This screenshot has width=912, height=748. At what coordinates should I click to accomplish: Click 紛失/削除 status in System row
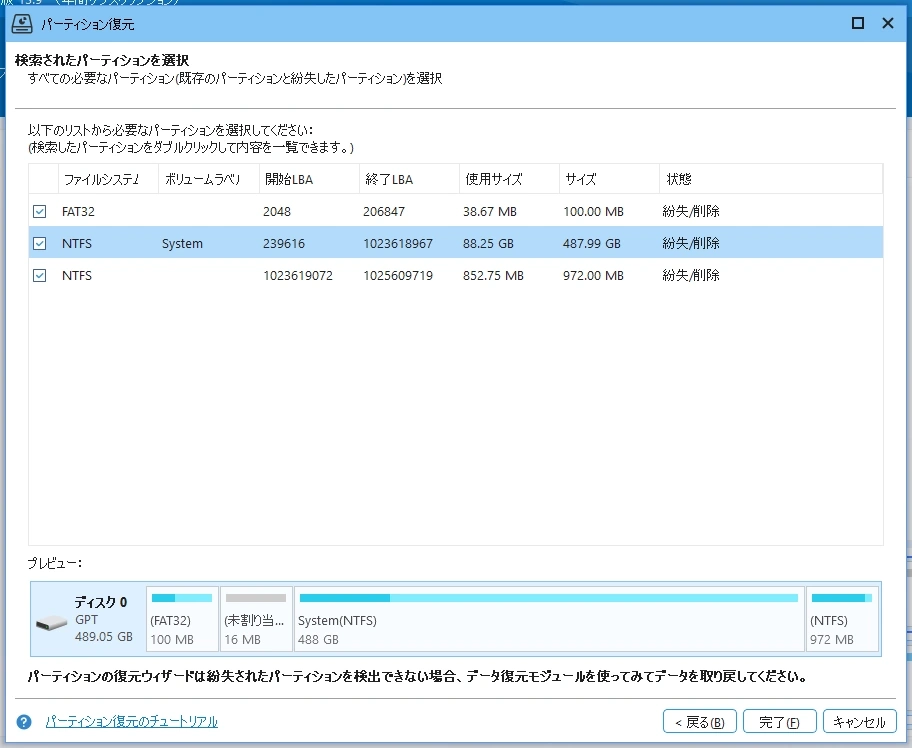point(691,243)
